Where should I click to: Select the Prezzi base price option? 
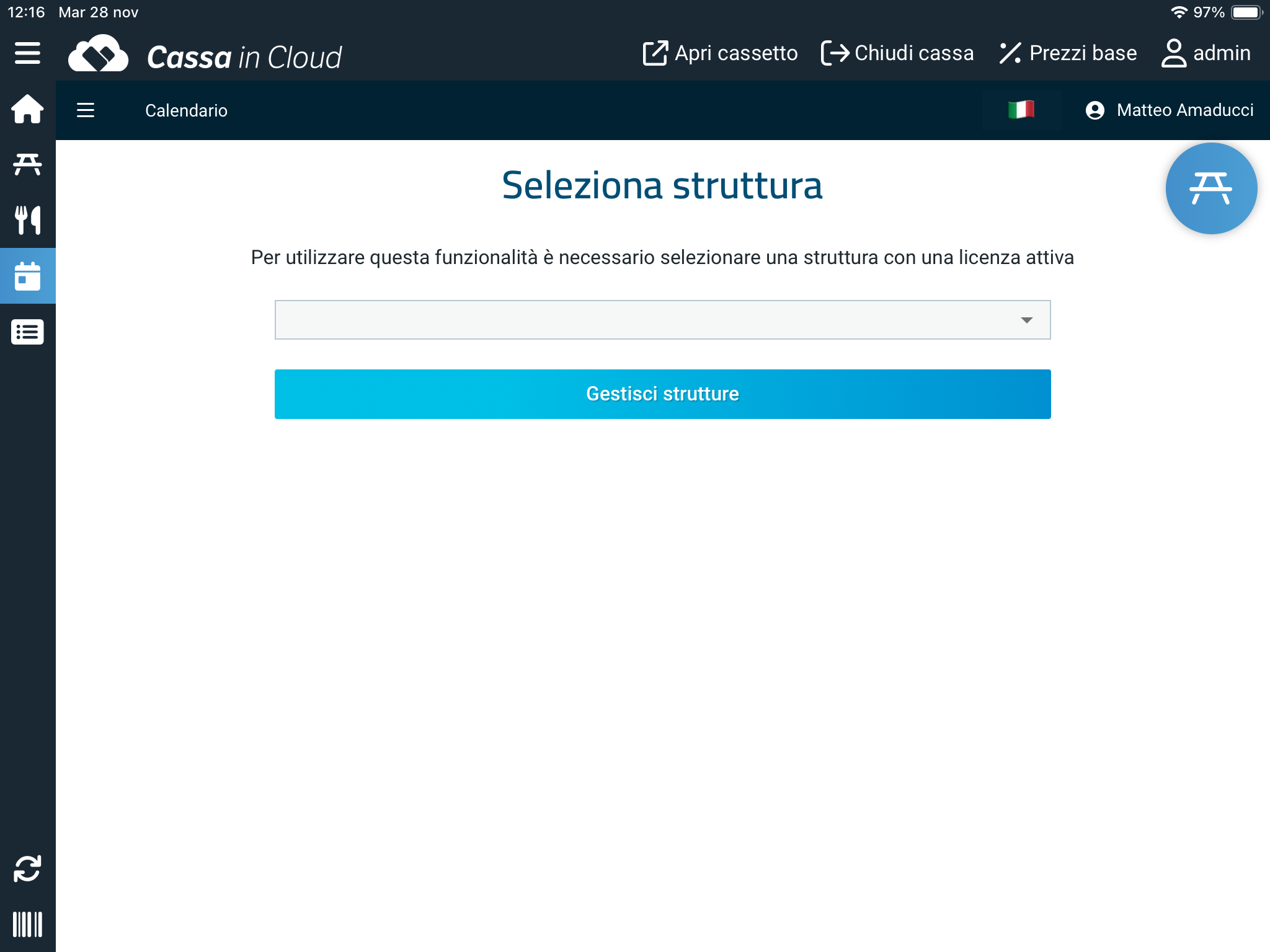coord(1068,53)
